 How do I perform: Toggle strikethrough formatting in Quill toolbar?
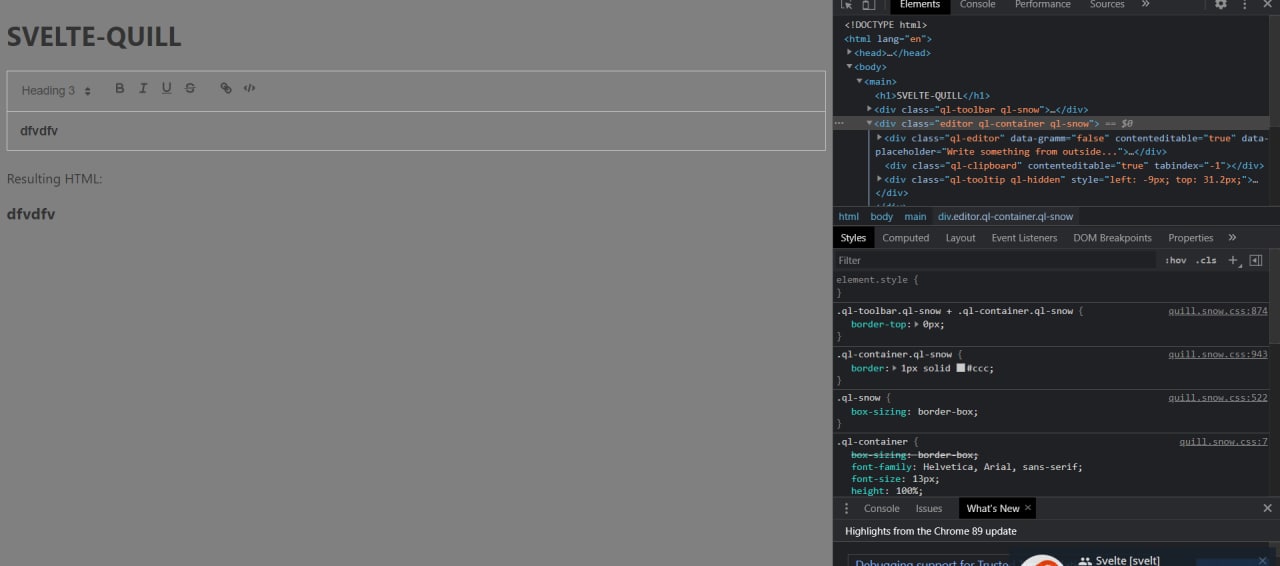(190, 88)
